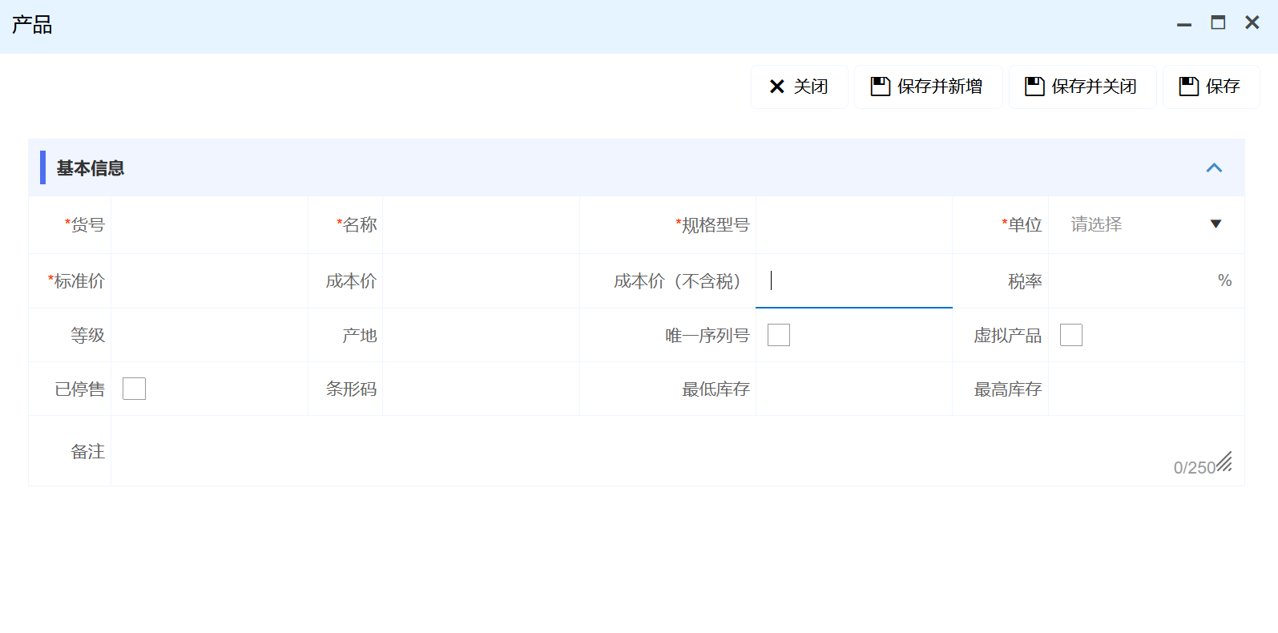This screenshot has width=1278, height=633.
Task: Maximize the 产品 window
Action: pos(1218,23)
